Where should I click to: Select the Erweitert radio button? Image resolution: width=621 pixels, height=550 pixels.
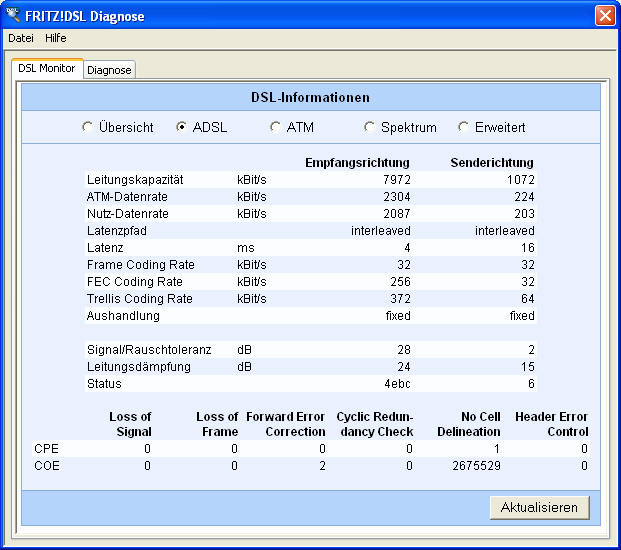tap(463, 127)
